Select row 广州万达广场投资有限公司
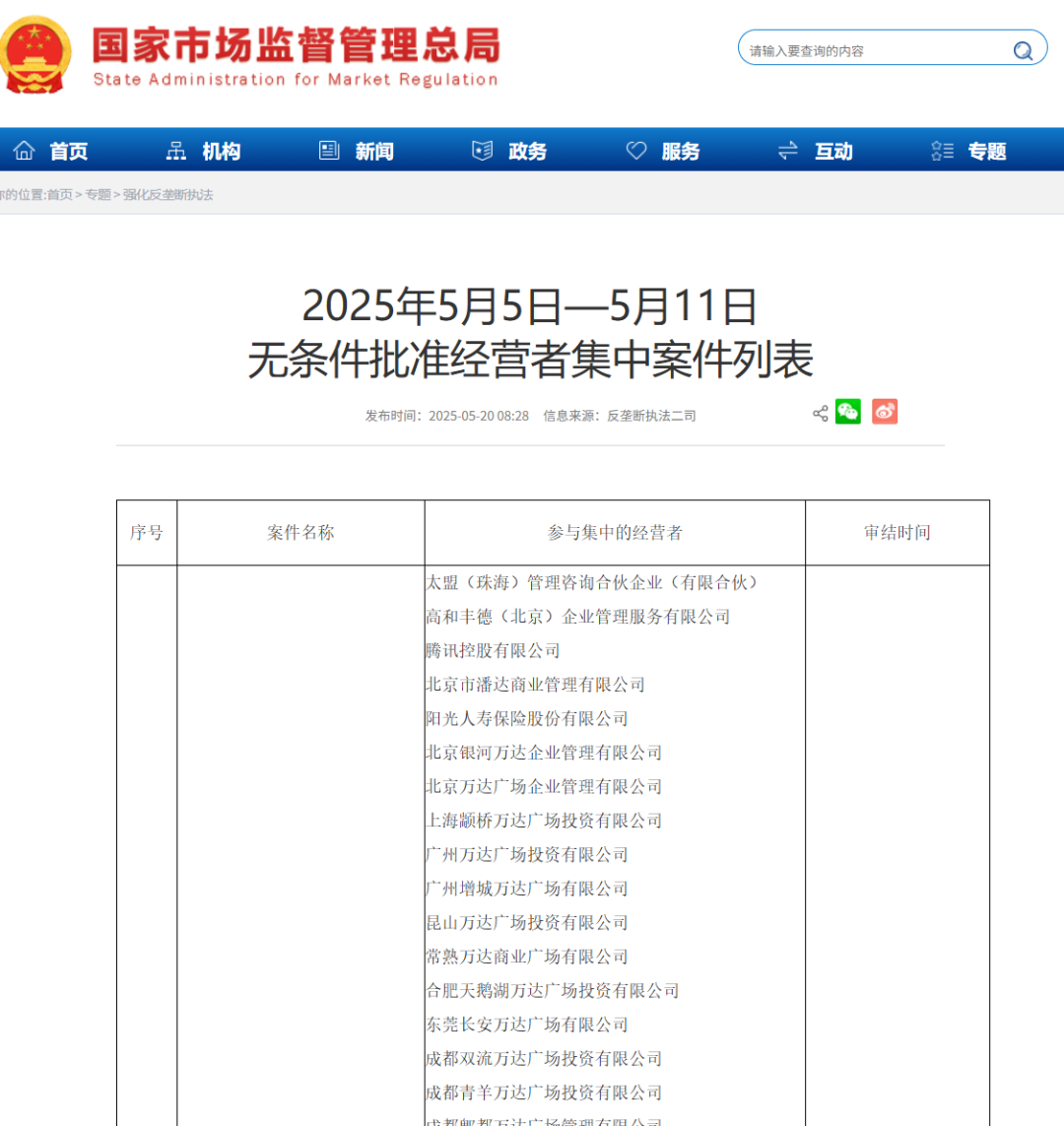Image resolution: width=1064 pixels, height=1126 pixels. (527, 854)
